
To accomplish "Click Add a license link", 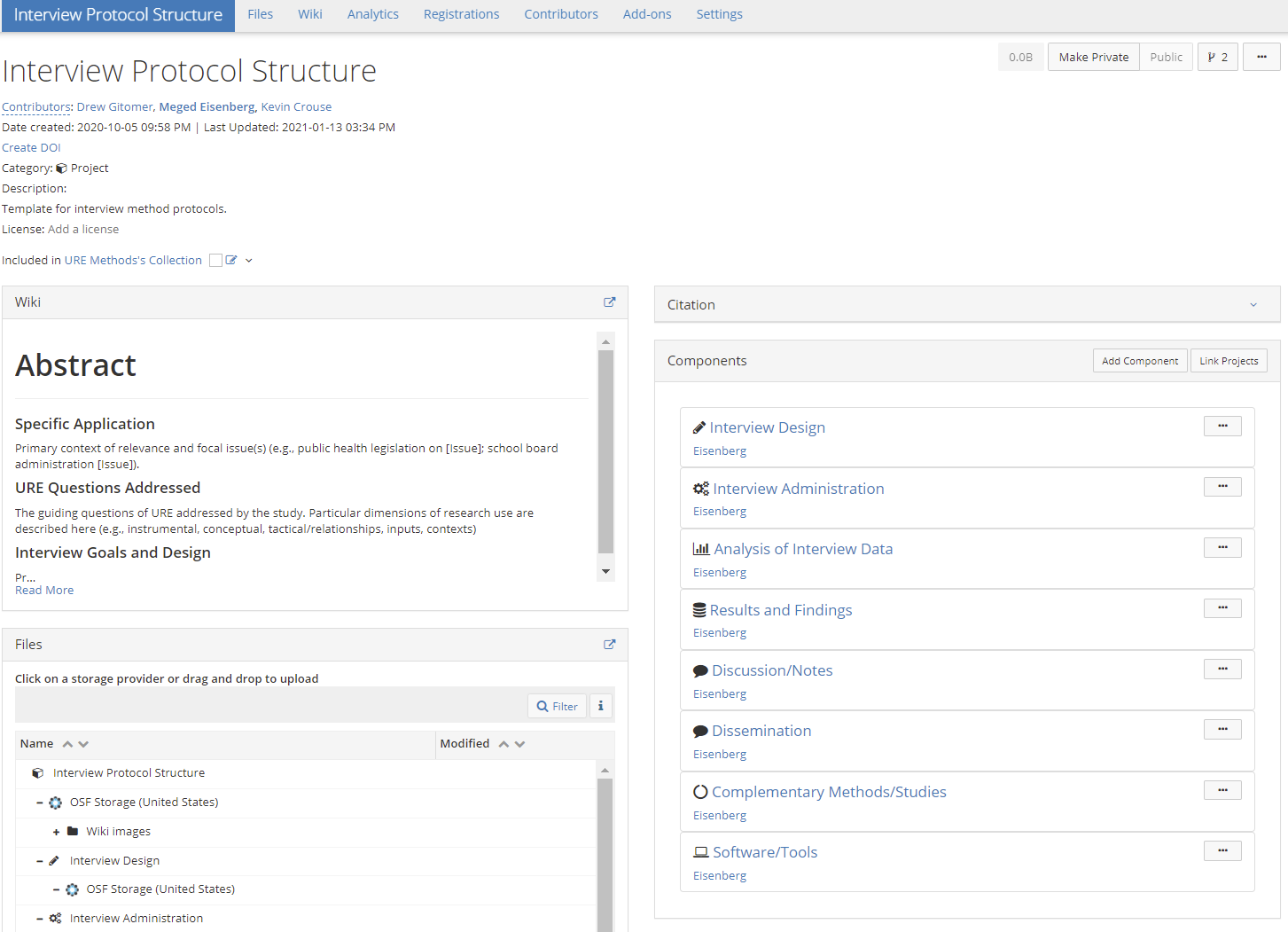I will click(x=83, y=230).
